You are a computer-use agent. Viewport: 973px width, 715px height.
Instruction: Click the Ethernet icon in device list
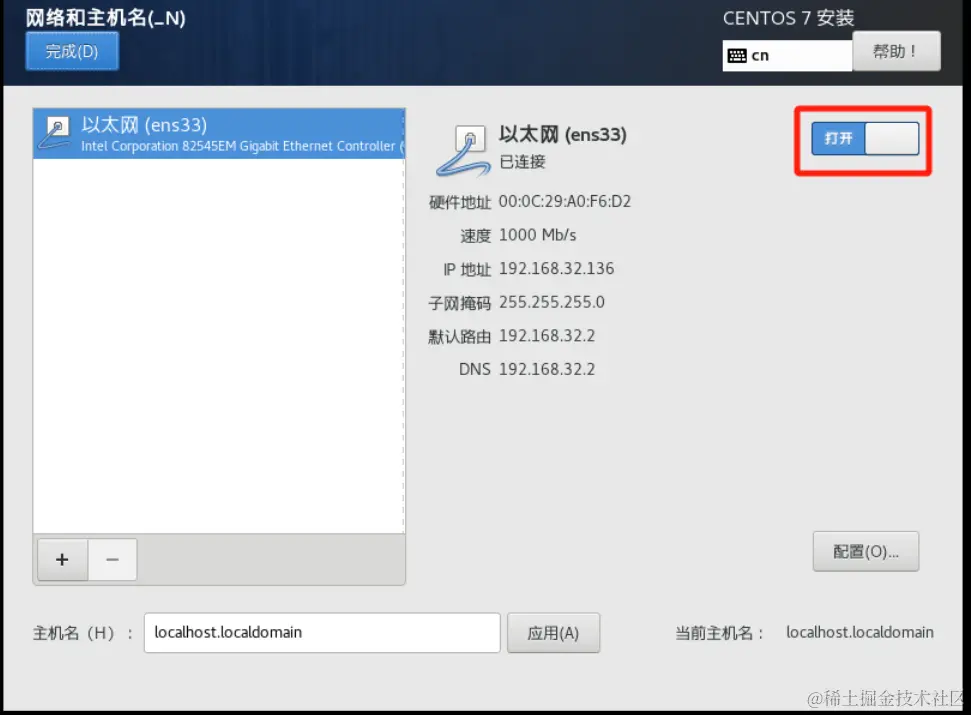[55, 133]
